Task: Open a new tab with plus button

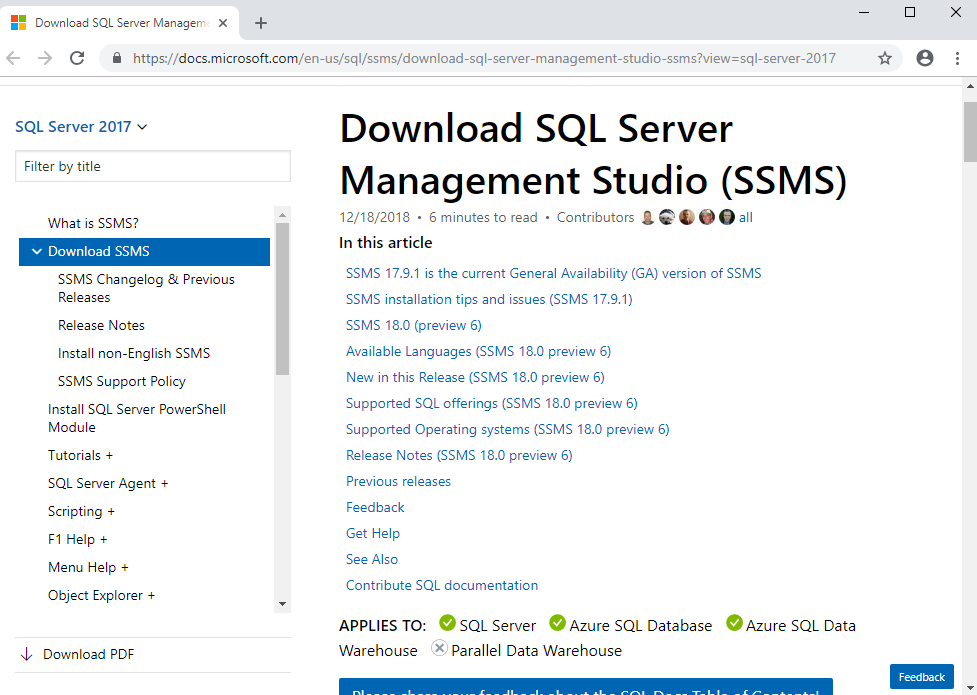Action: click(261, 23)
